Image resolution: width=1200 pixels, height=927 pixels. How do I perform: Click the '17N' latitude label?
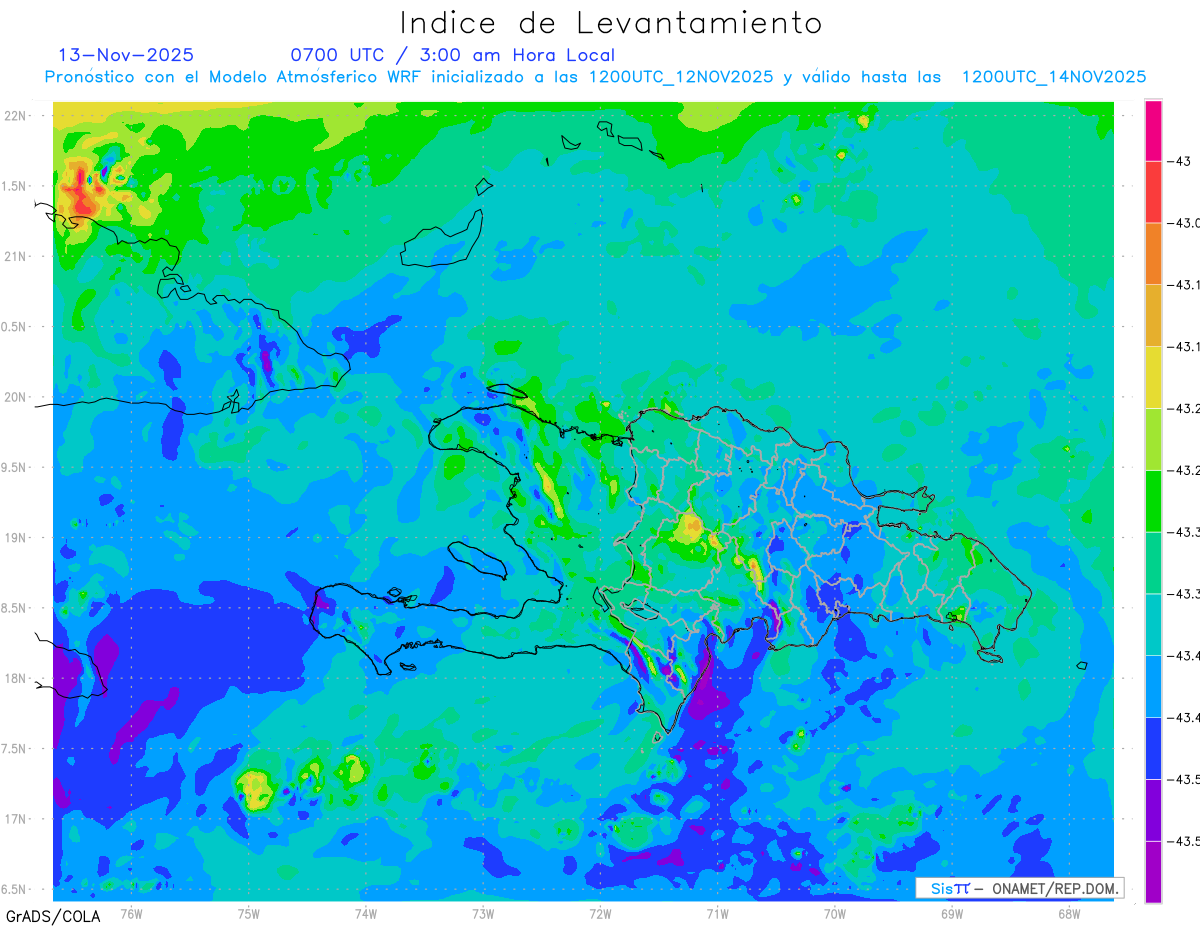(17, 819)
